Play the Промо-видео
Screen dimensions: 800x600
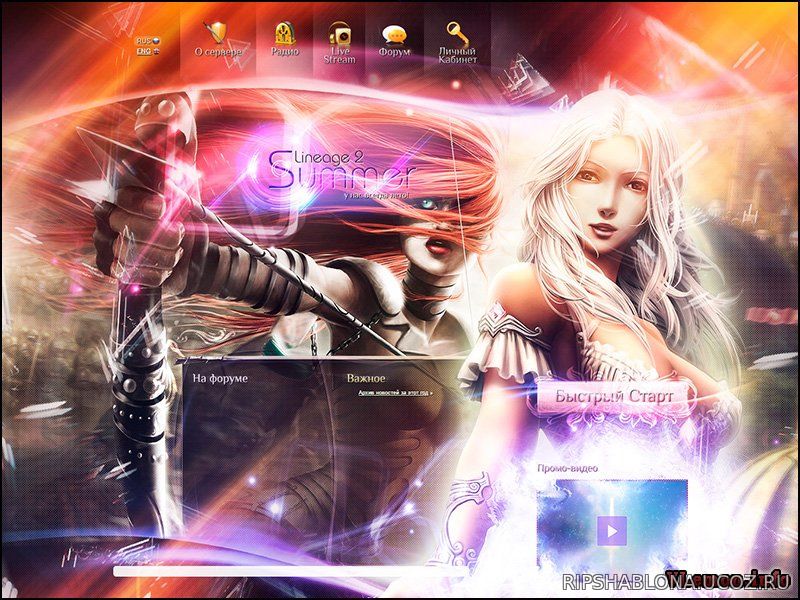click(612, 531)
